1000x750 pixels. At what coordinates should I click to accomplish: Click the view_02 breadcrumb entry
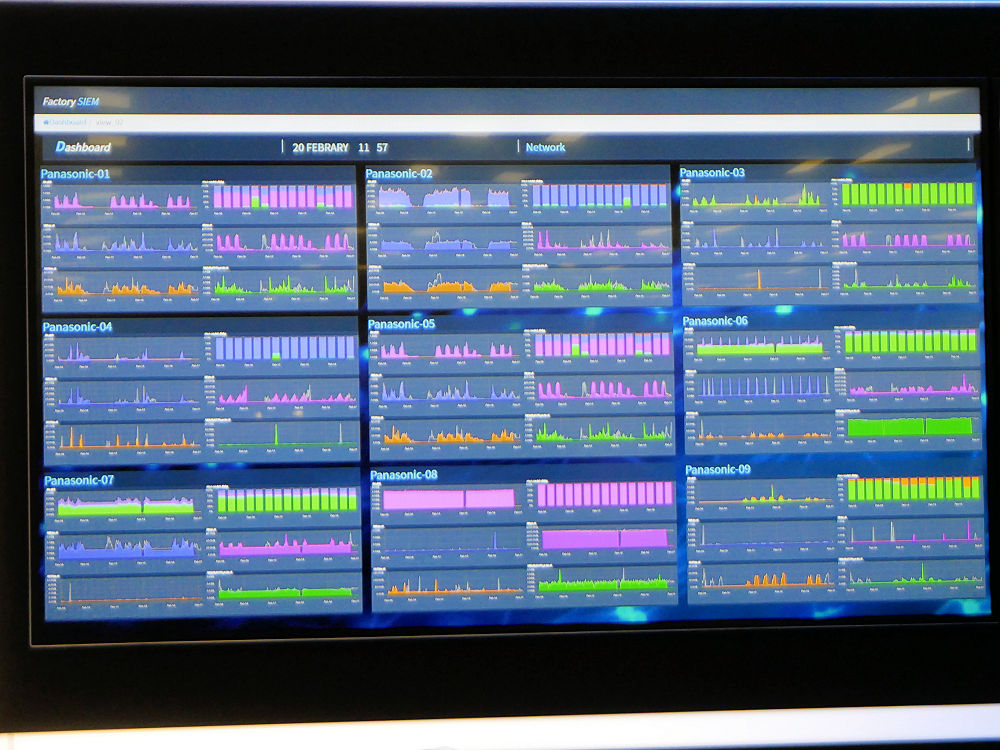[110, 122]
